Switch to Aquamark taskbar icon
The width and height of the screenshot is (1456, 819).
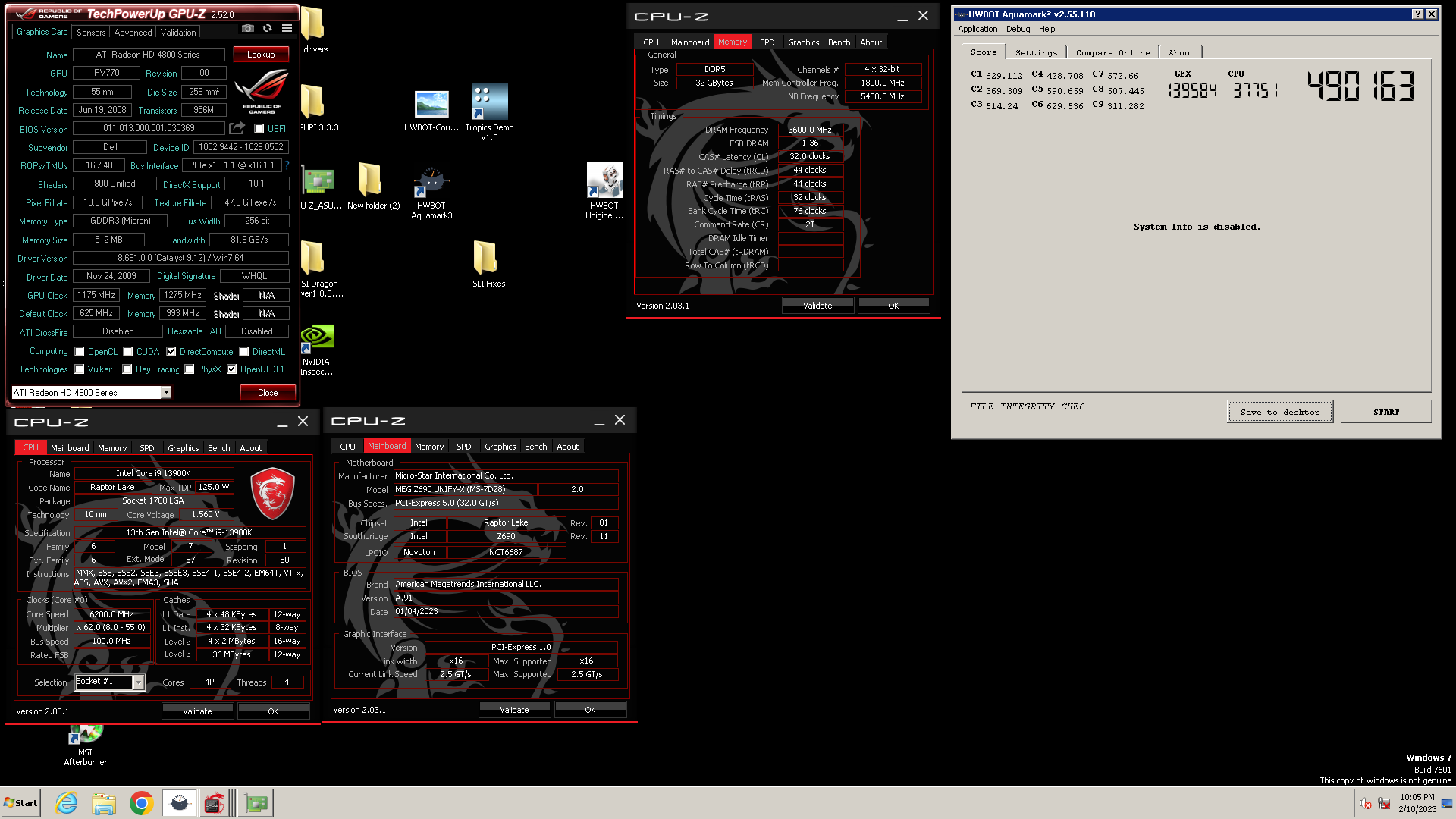tap(180, 803)
